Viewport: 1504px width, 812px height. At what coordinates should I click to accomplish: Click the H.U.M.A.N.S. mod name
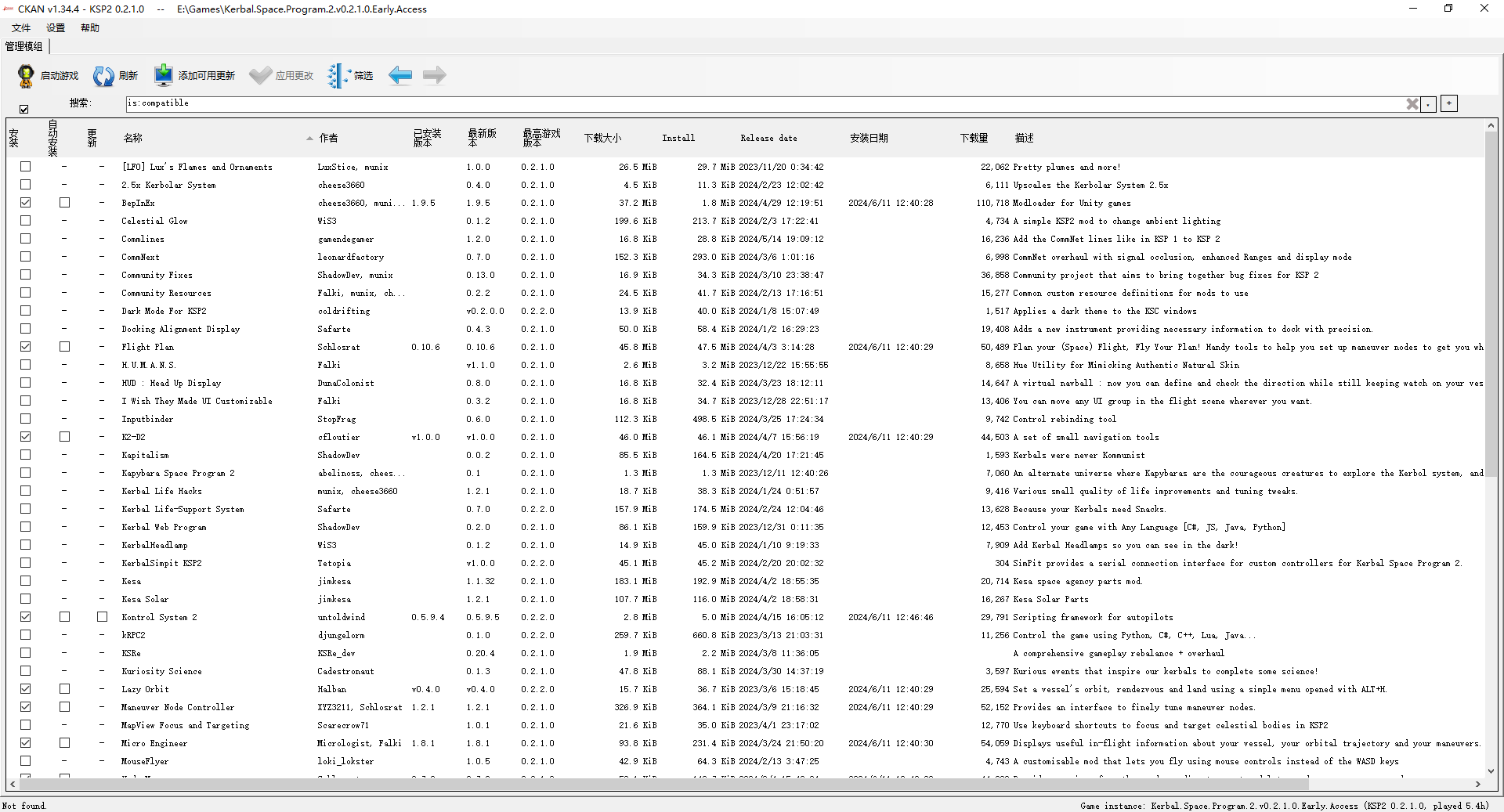(148, 365)
